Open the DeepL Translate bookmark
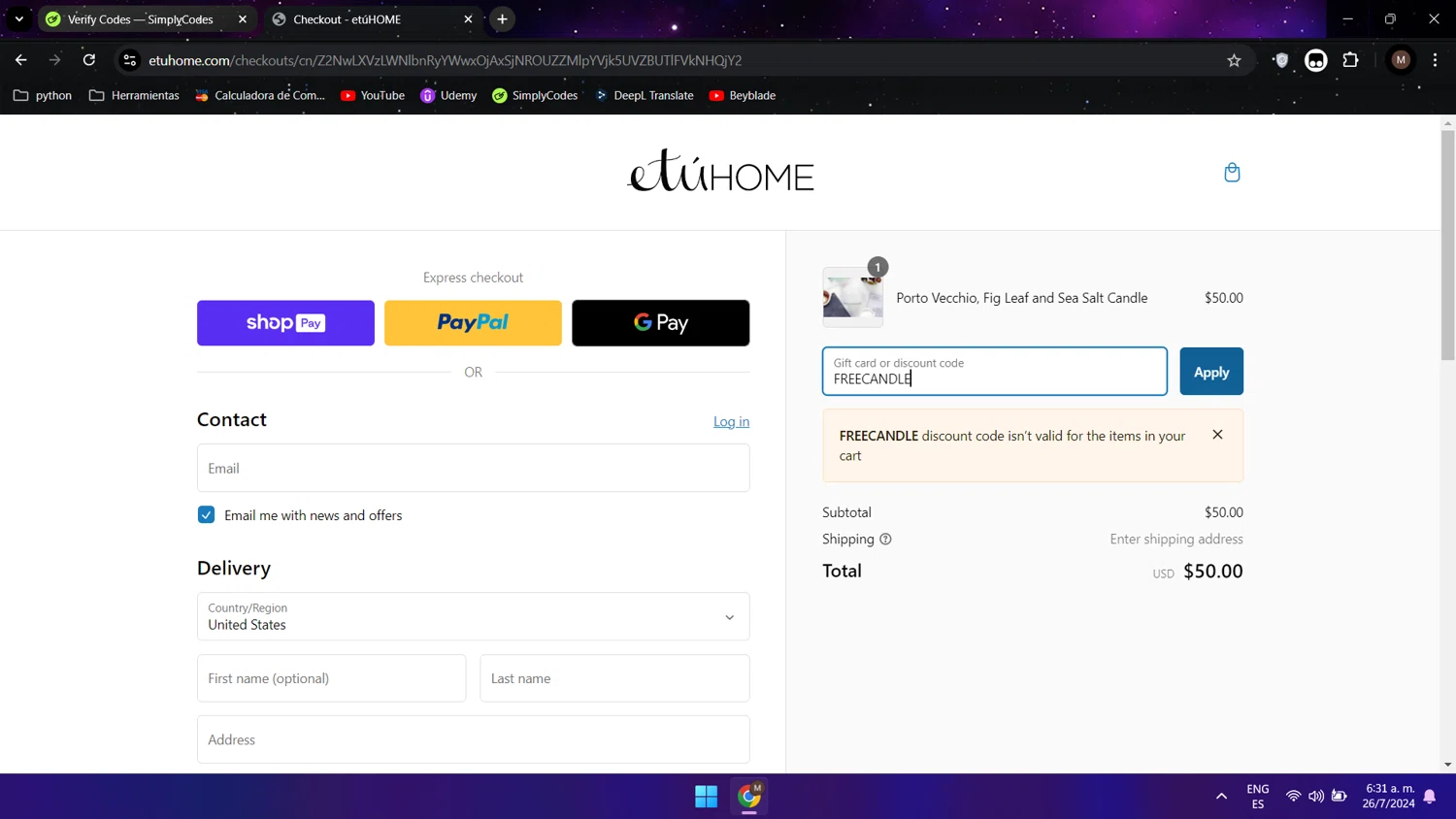 [645, 95]
